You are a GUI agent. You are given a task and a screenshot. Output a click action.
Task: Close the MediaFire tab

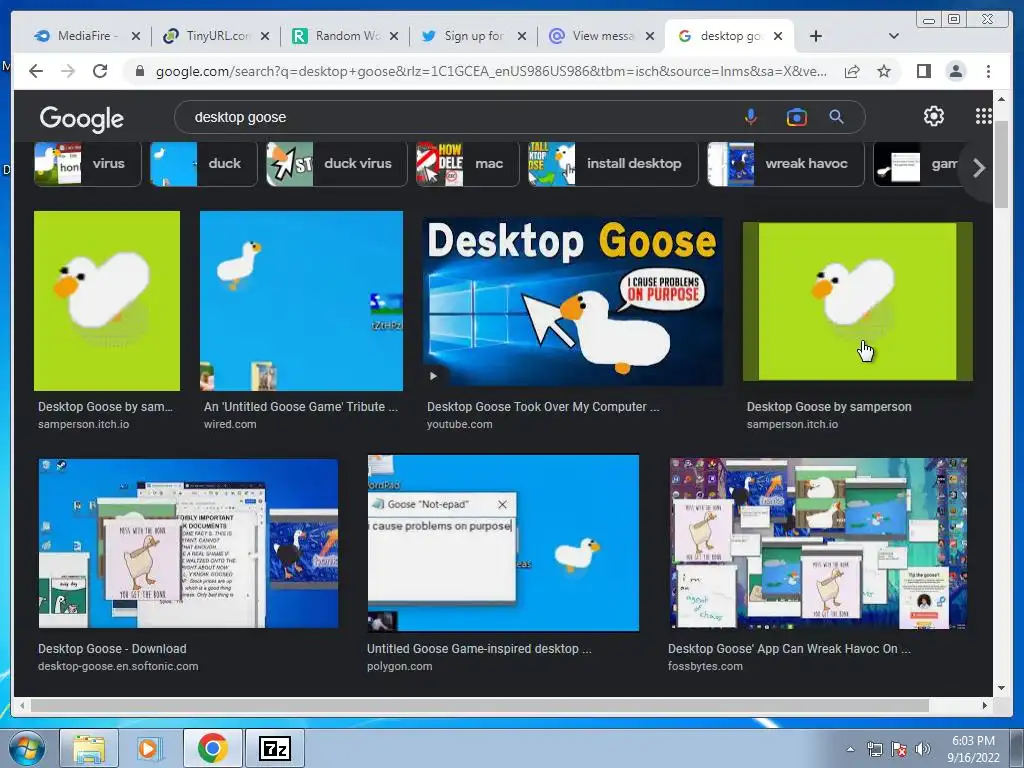coord(136,37)
